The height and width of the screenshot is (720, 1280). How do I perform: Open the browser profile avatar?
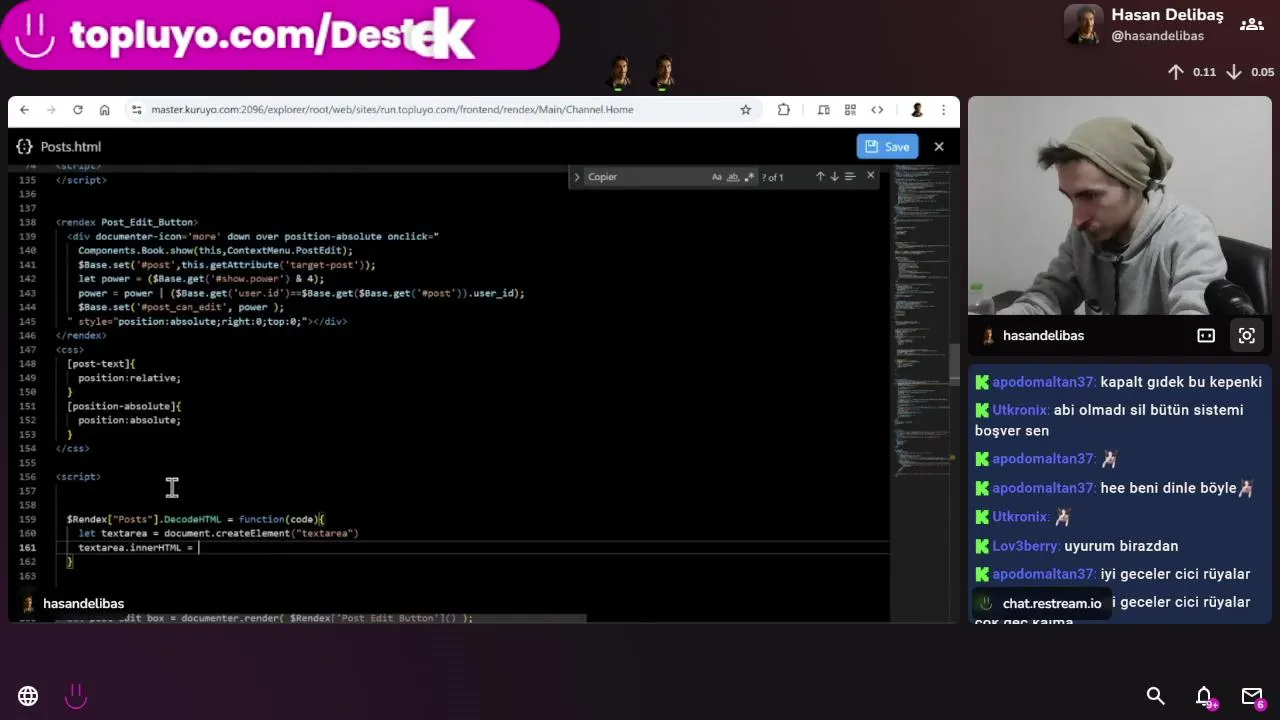[x=917, y=110]
